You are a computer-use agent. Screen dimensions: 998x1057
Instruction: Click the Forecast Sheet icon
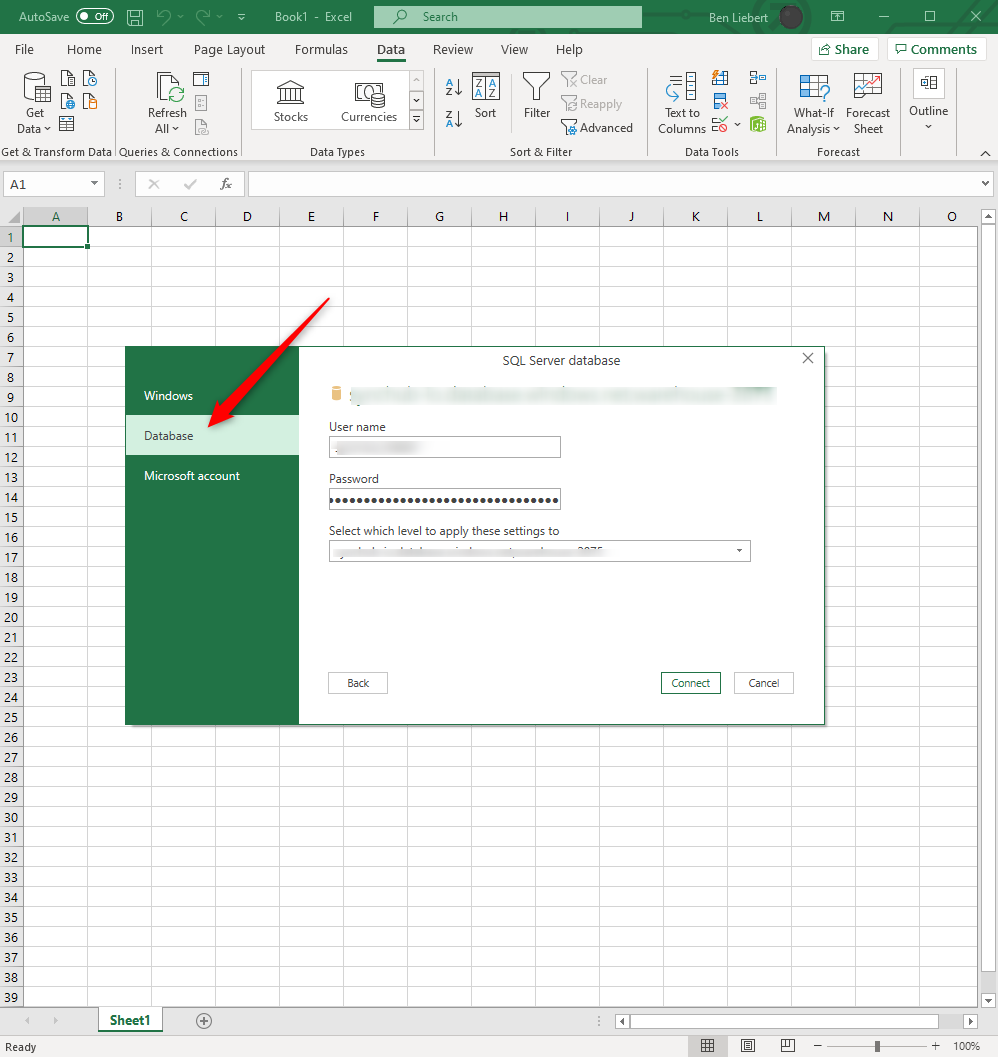[x=867, y=103]
